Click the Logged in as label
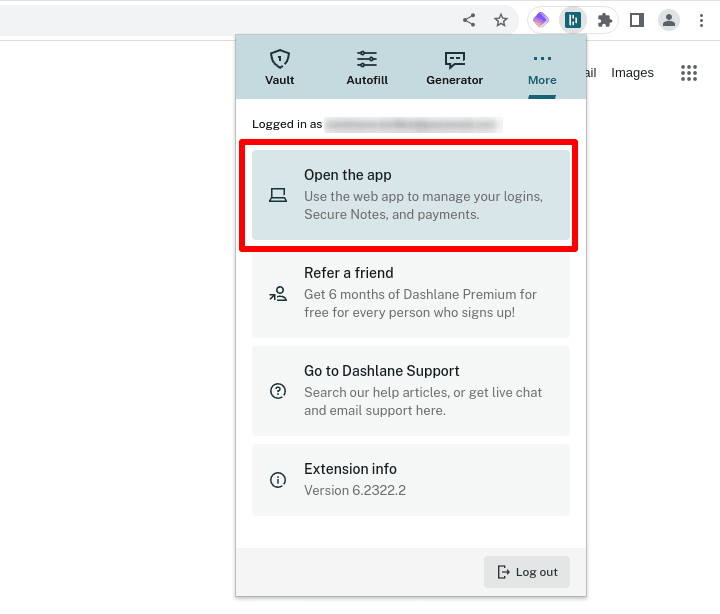Screen dimensions: 720x614 click(287, 124)
